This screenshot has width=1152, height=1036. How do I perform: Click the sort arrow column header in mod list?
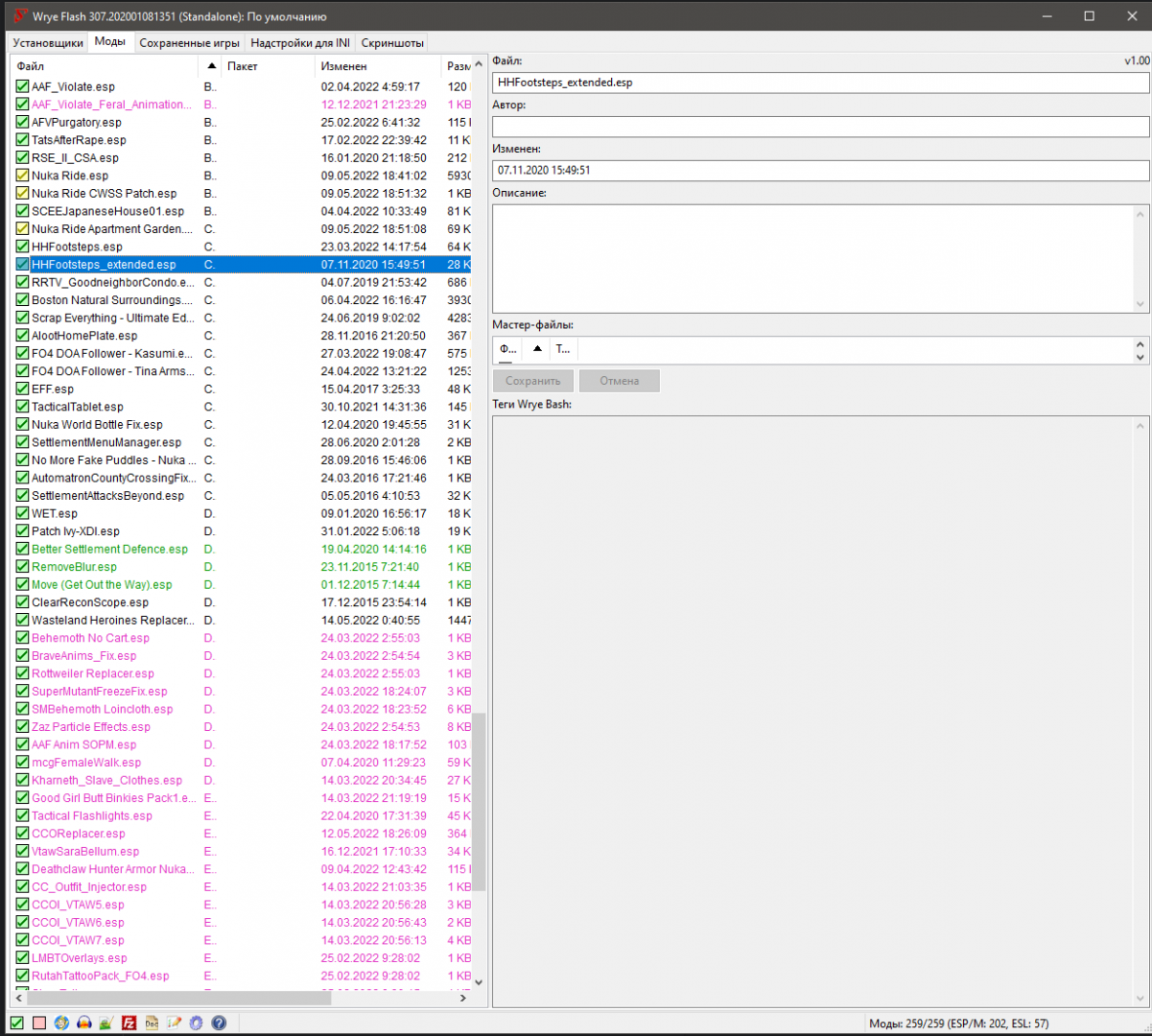[x=211, y=66]
